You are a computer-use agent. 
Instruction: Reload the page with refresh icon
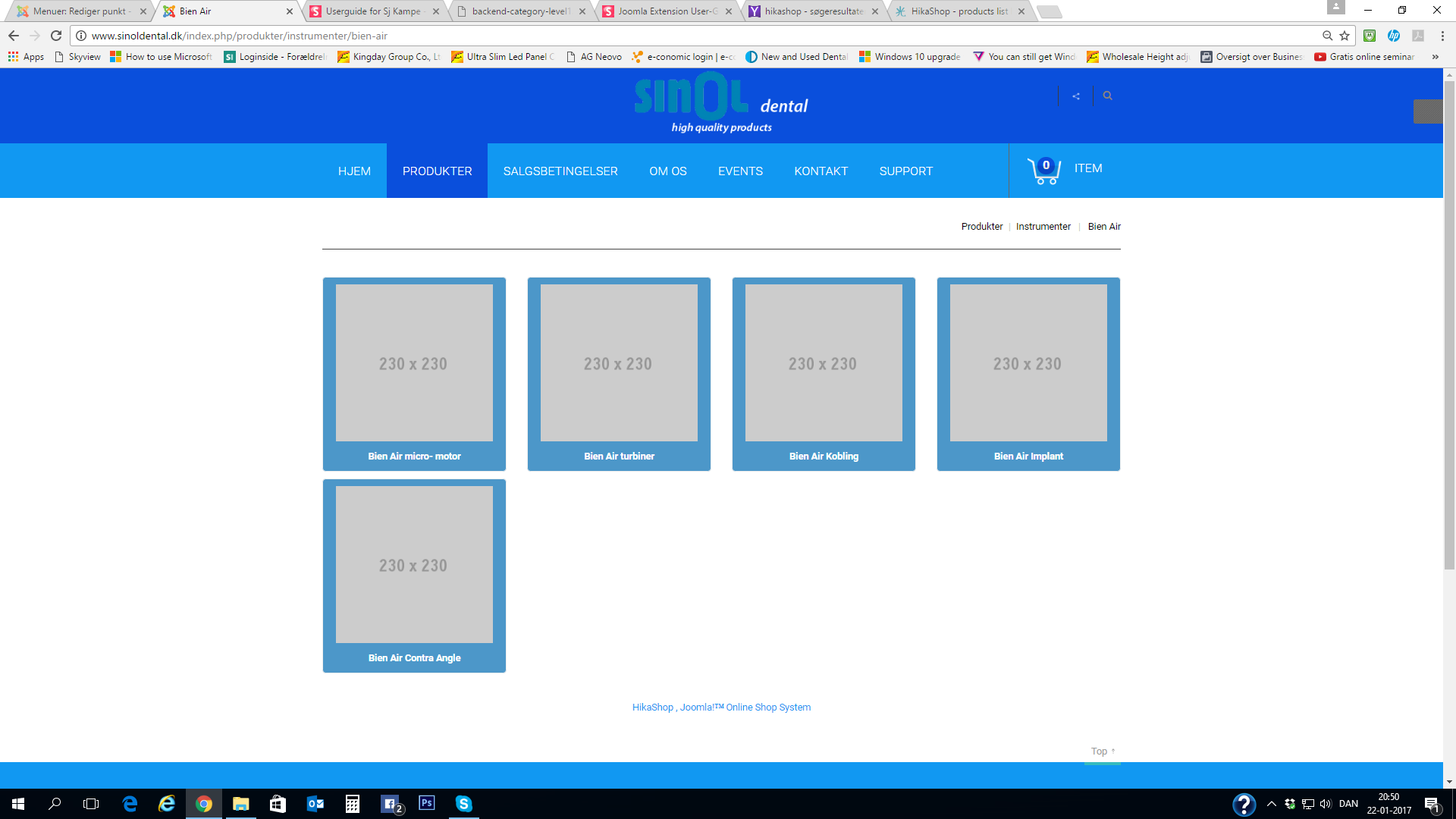pos(56,36)
